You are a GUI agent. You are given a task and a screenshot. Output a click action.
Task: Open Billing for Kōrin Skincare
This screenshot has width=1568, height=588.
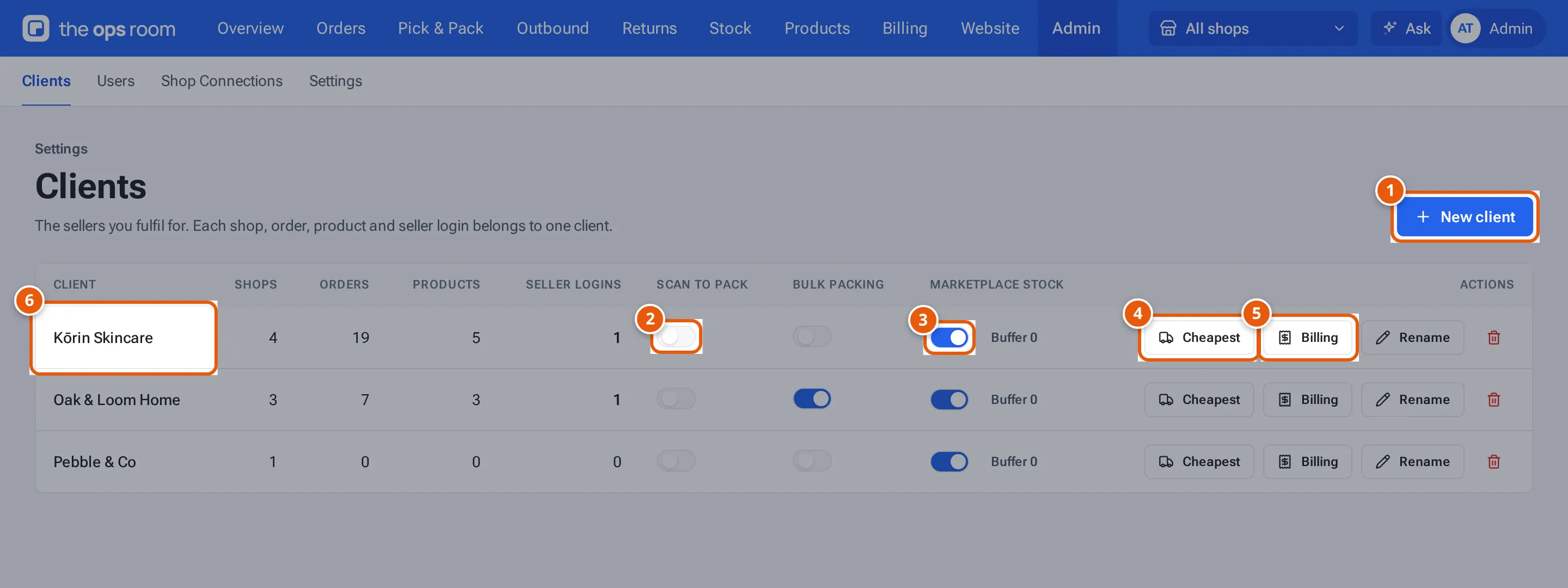(1307, 337)
